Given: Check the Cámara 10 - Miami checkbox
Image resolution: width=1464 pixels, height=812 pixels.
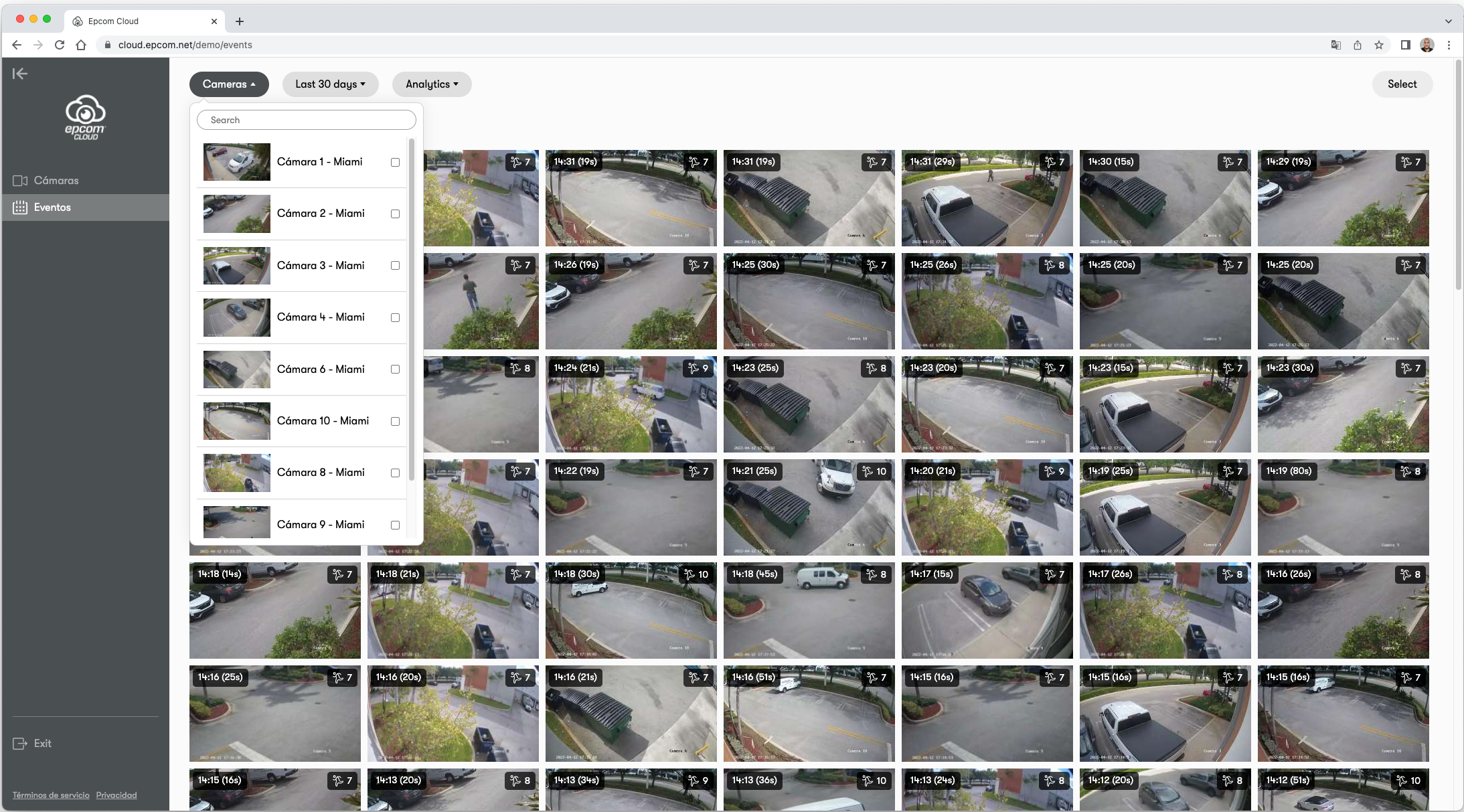Looking at the screenshot, I should 395,422.
